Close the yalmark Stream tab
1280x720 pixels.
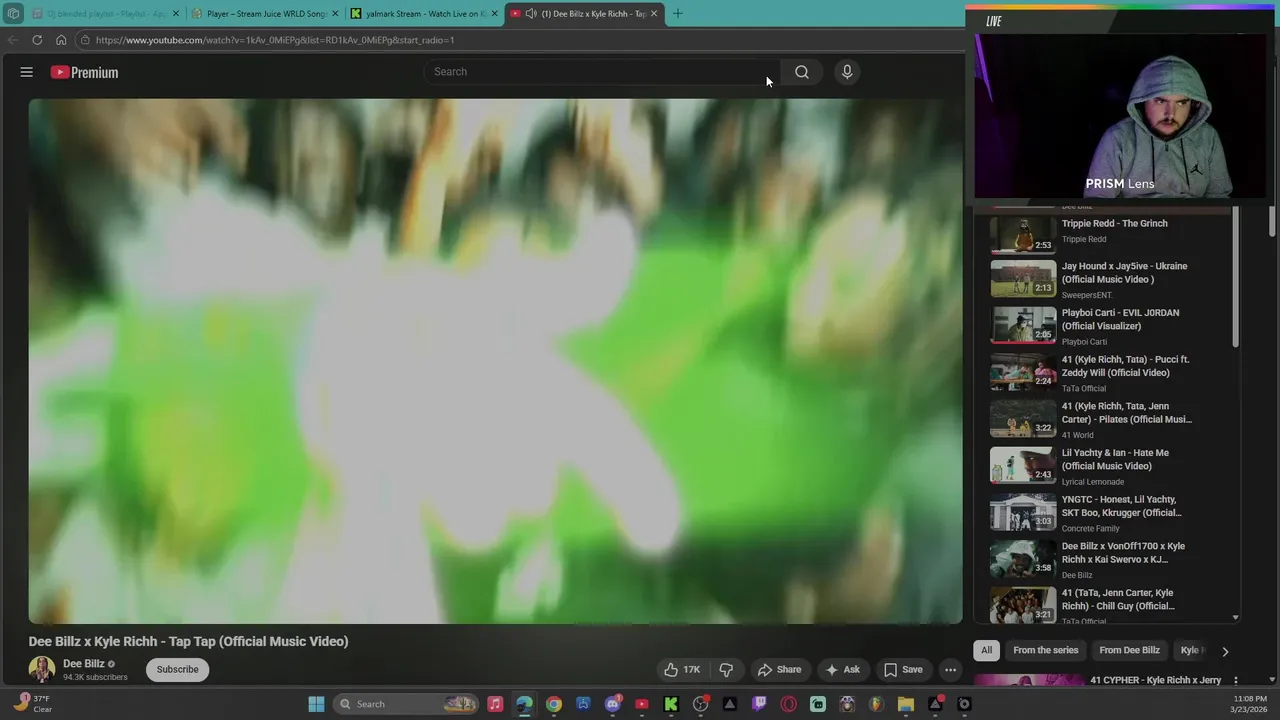[x=494, y=14]
